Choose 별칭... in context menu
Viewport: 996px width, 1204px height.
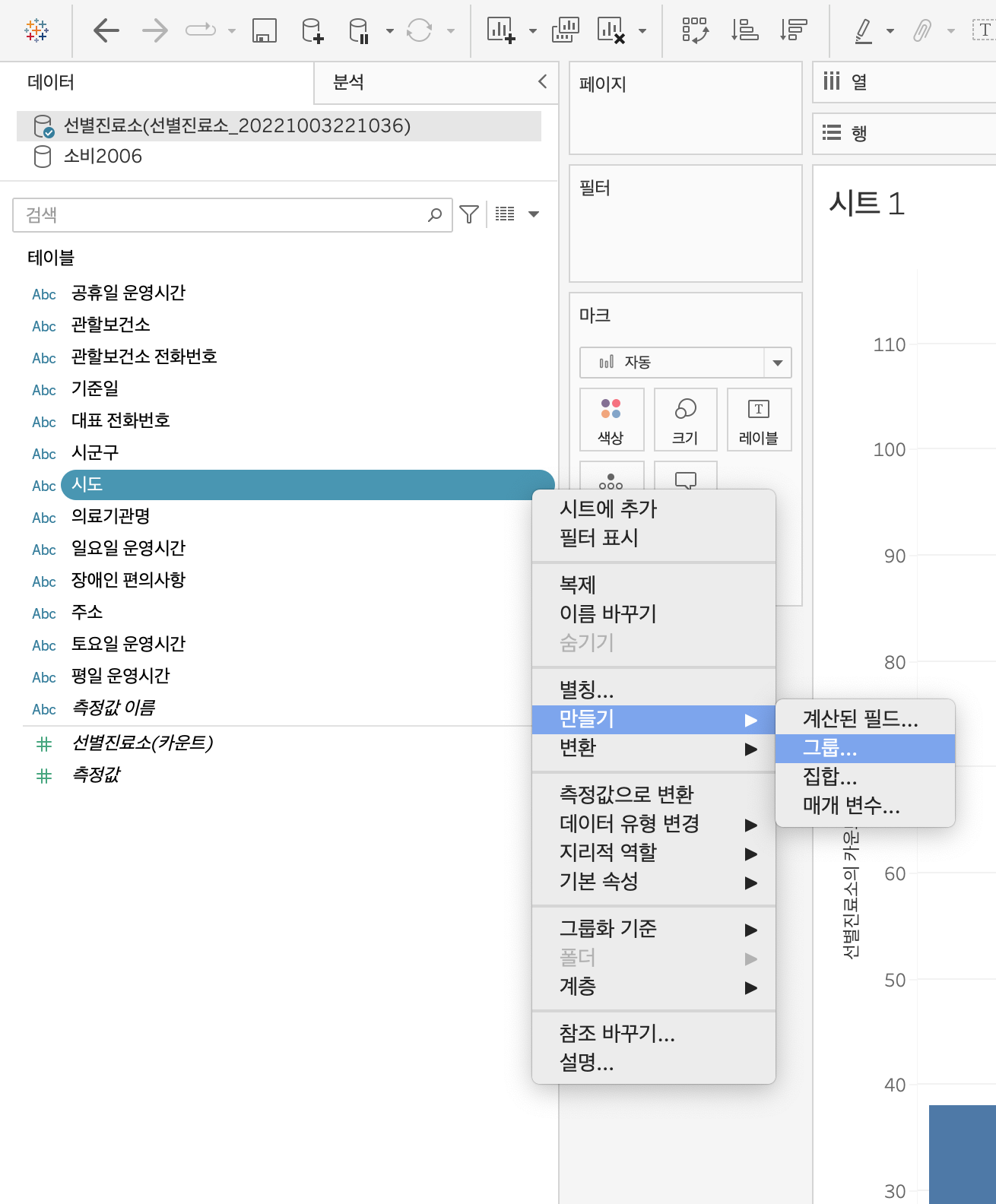tap(654, 690)
